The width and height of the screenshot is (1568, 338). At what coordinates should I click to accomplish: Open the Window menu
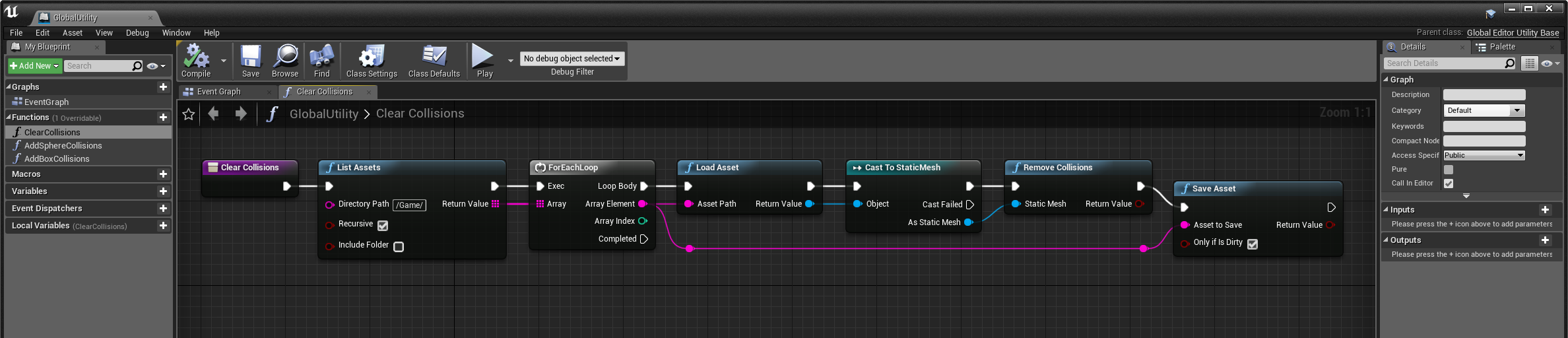[x=176, y=32]
